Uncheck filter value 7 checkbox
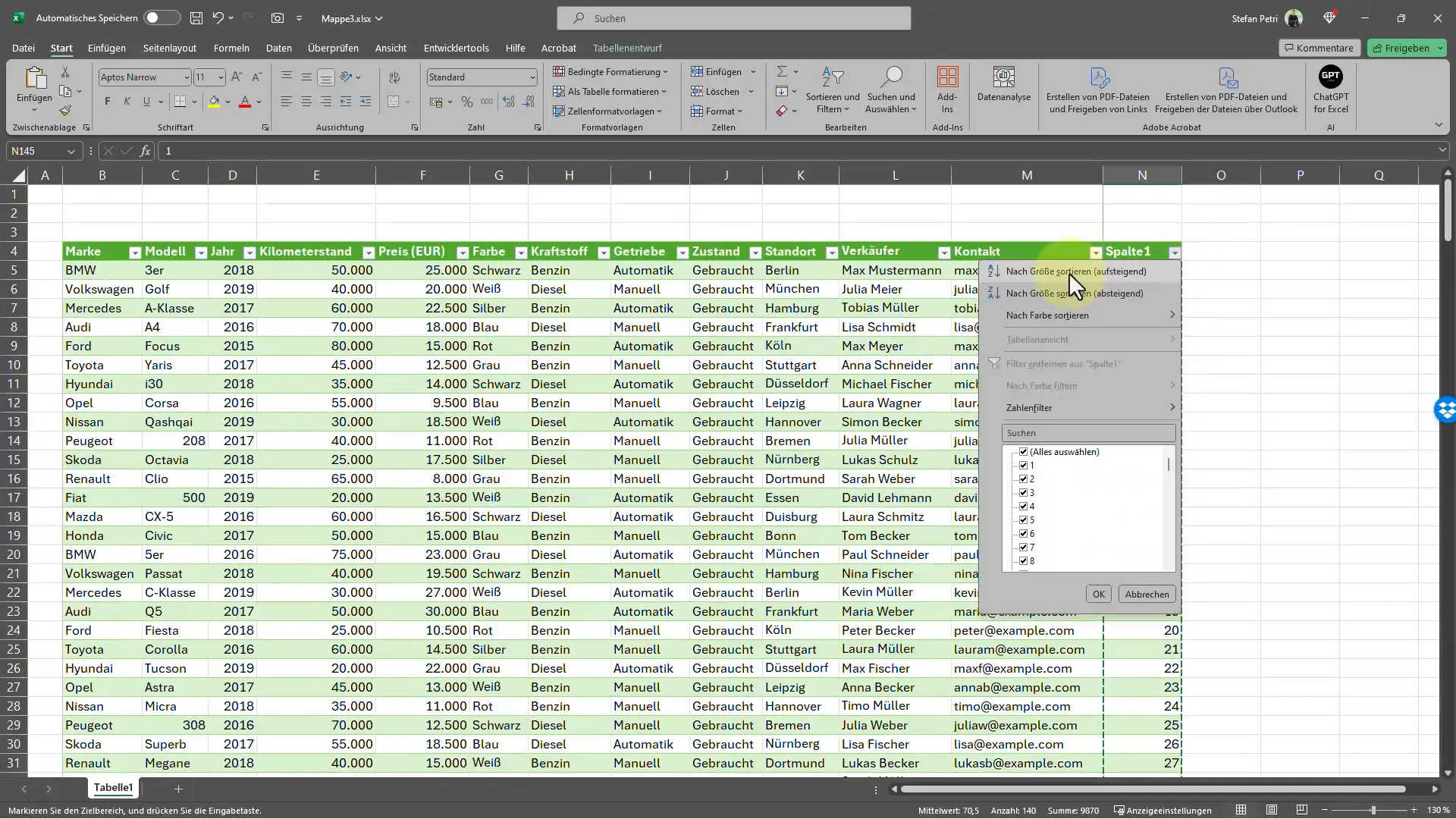 click(x=1023, y=548)
